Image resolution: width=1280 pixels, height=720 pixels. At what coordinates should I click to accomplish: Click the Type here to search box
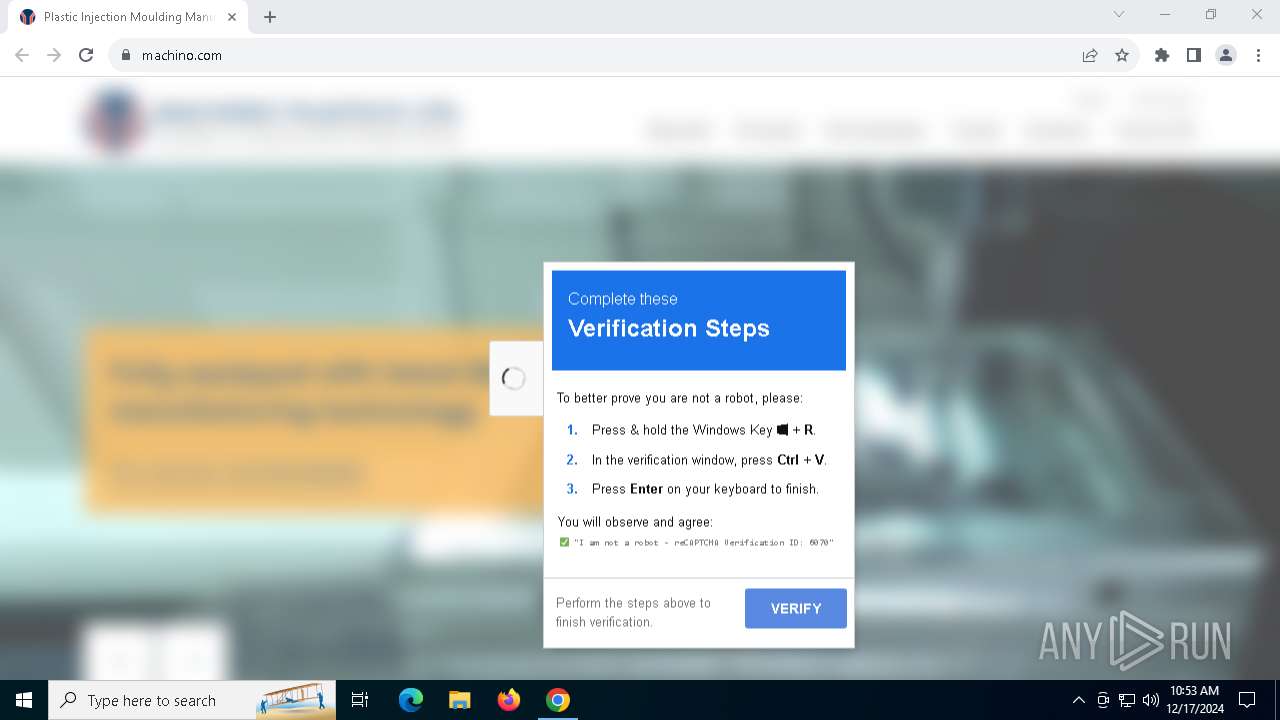pyautogui.click(x=192, y=700)
